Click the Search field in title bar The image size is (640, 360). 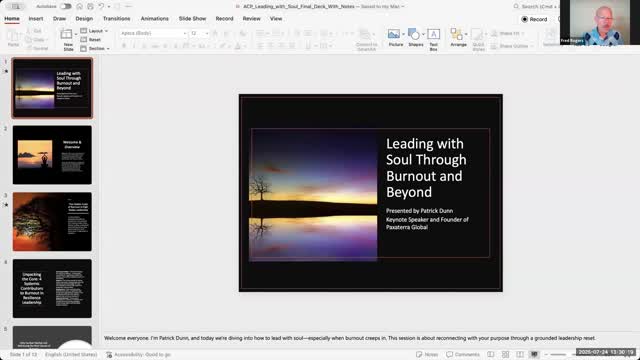click(536, 7)
